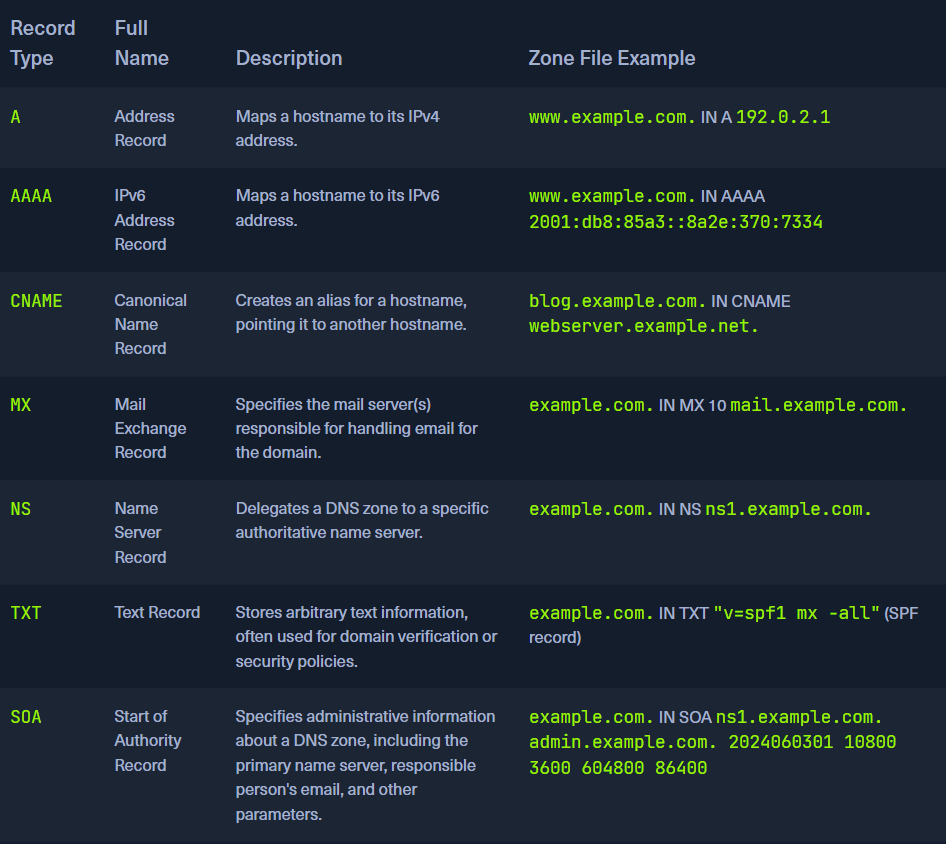Click the Description column header
Screen dimensions: 946x844
(288, 58)
